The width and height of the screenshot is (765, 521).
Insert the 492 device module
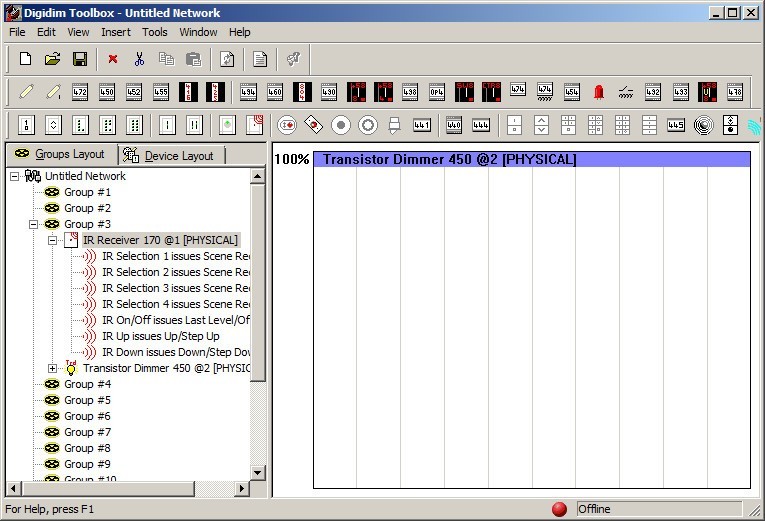653,92
